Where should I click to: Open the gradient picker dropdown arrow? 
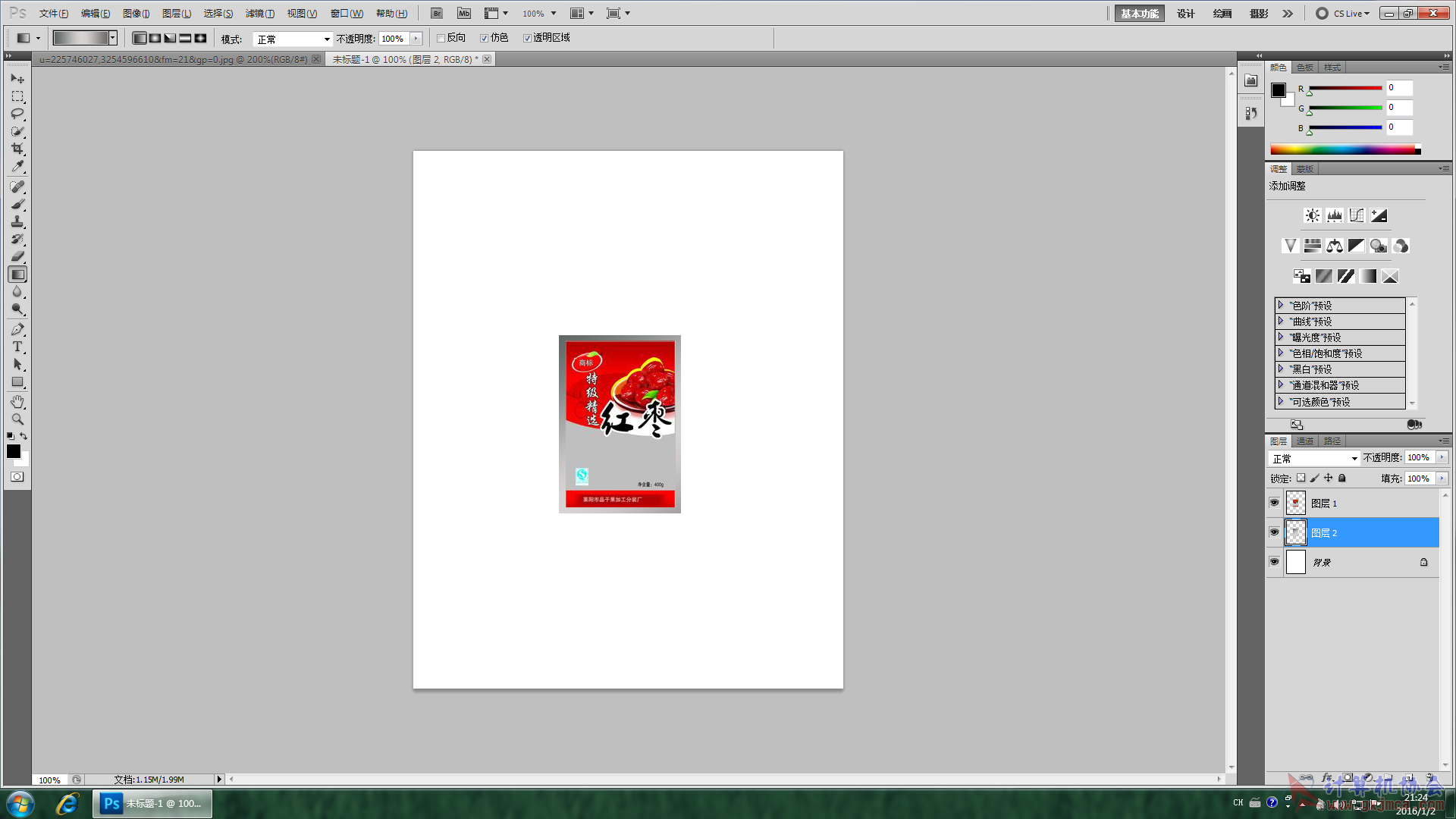click(x=112, y=38)
